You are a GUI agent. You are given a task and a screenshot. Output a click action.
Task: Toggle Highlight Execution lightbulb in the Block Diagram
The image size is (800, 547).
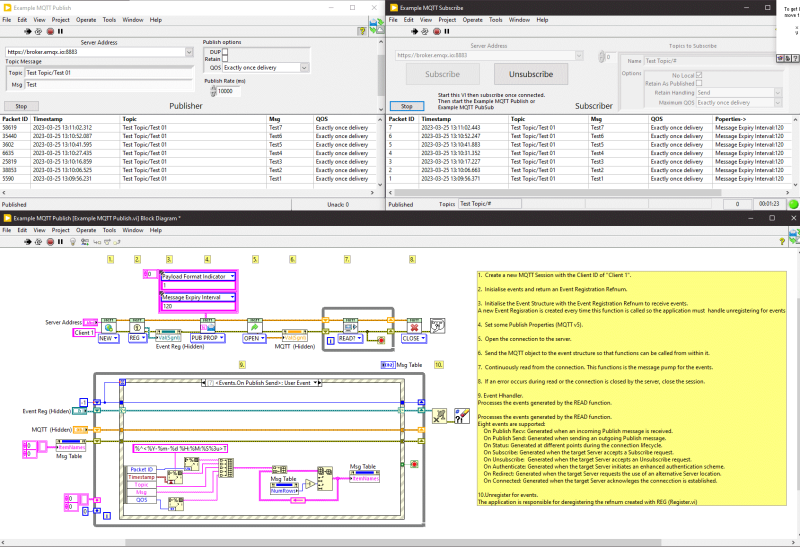pos(75,241)
